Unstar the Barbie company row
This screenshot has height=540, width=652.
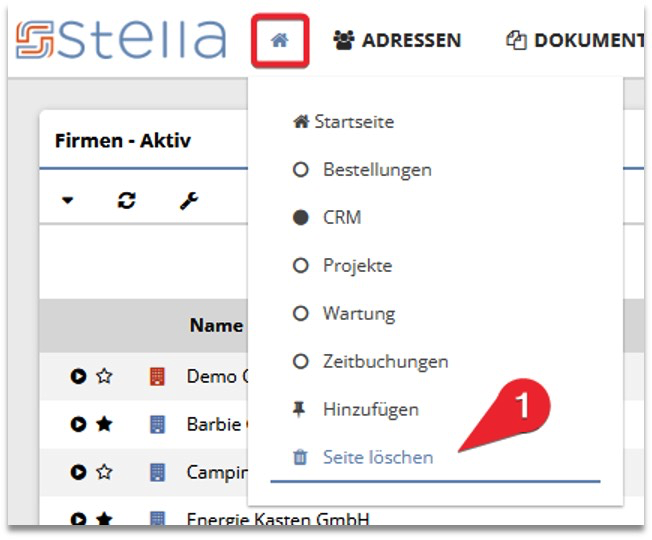pos(104,425)
